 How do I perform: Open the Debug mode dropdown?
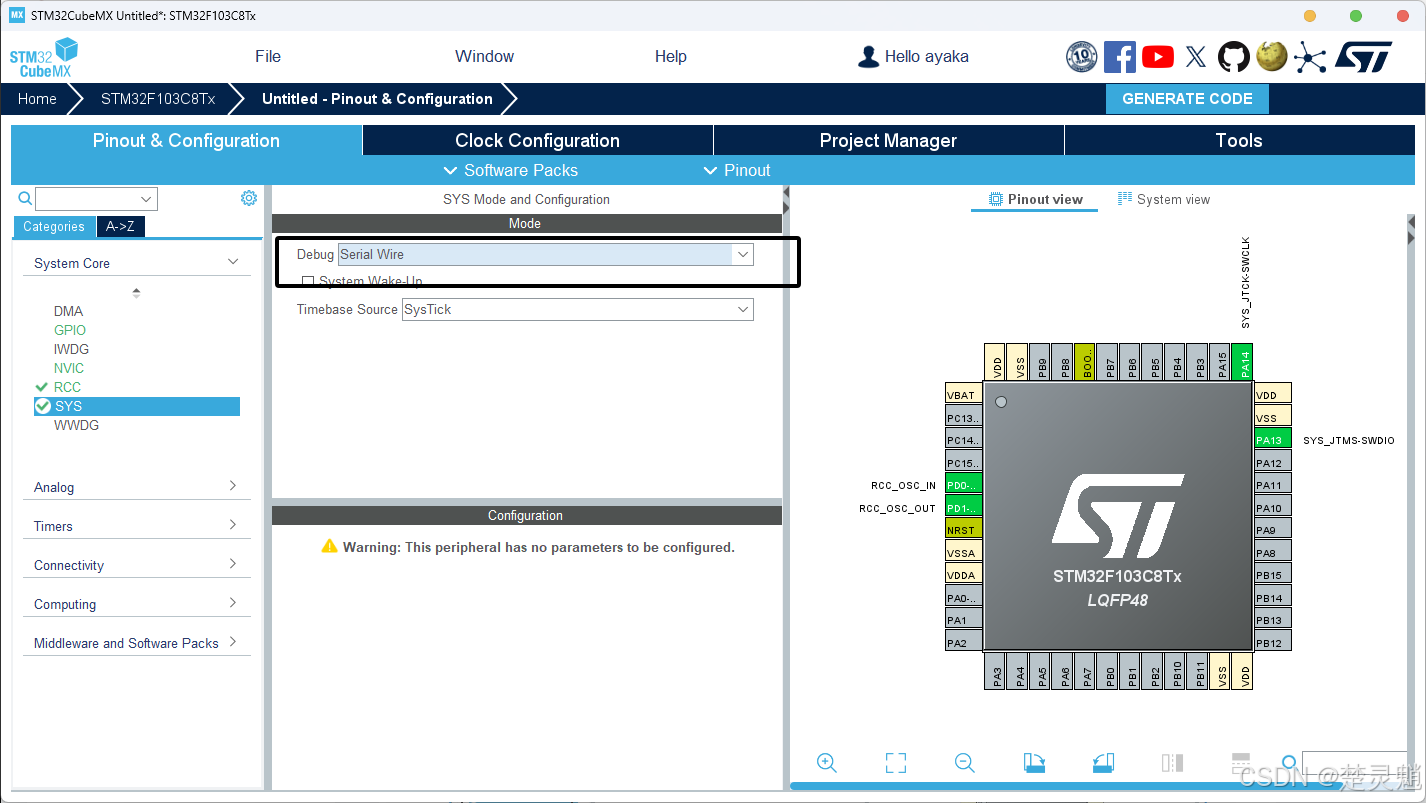545,254
